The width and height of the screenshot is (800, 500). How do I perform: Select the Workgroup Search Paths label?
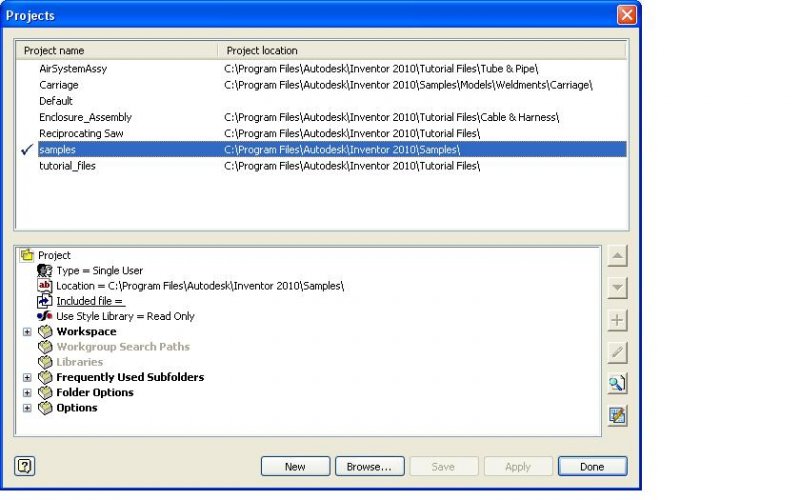pos(123,347)
